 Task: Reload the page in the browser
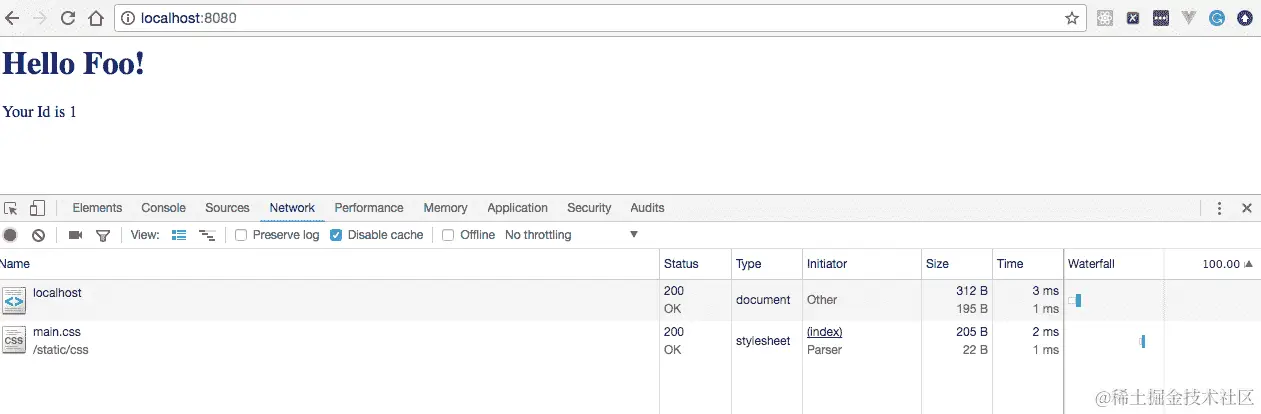pyautogui.click(x=68, y=18)
